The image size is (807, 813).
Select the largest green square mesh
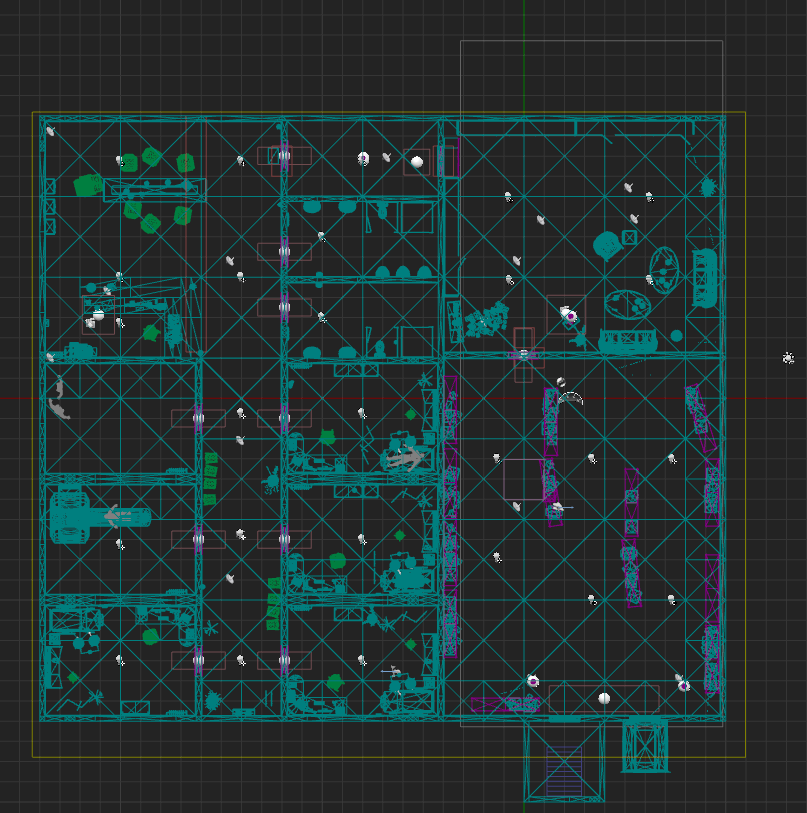click(88, 185)
